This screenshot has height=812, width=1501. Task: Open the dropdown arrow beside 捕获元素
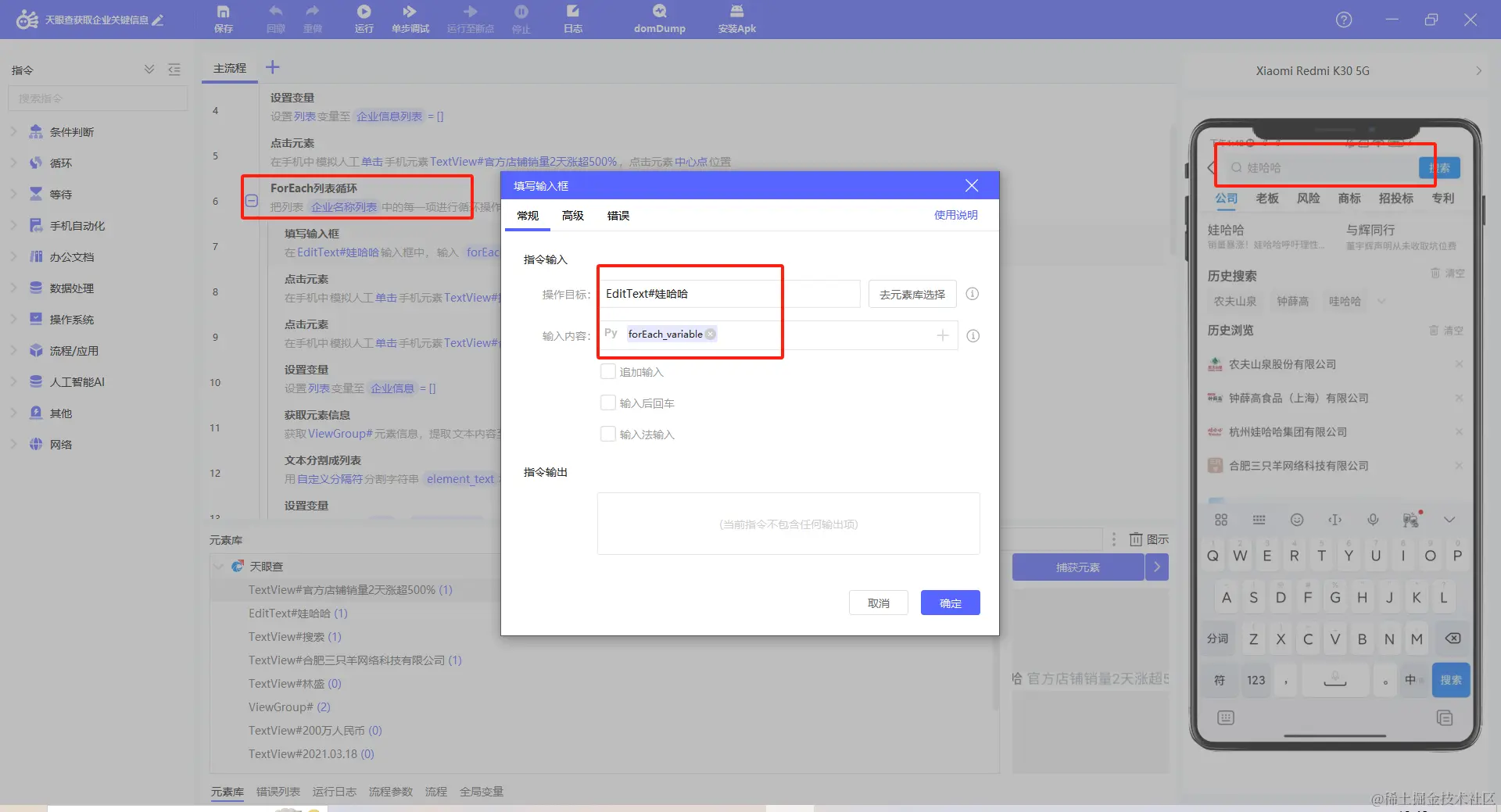1157,567
